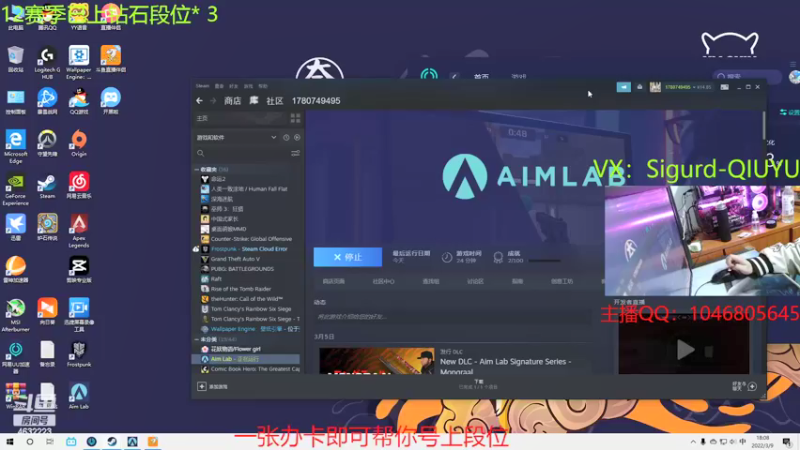Image resolution: width=800 pixels, height=450 pixels.
Task: Open the 下载 downloads bar at the bottom
Action: (478, 384)
